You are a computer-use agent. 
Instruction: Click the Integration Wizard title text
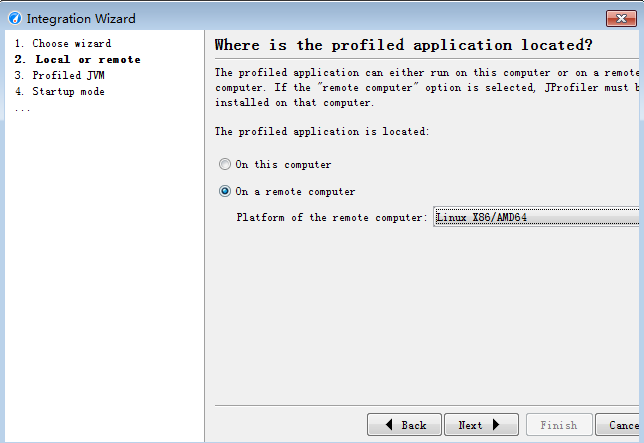click(x=81, y=18)
